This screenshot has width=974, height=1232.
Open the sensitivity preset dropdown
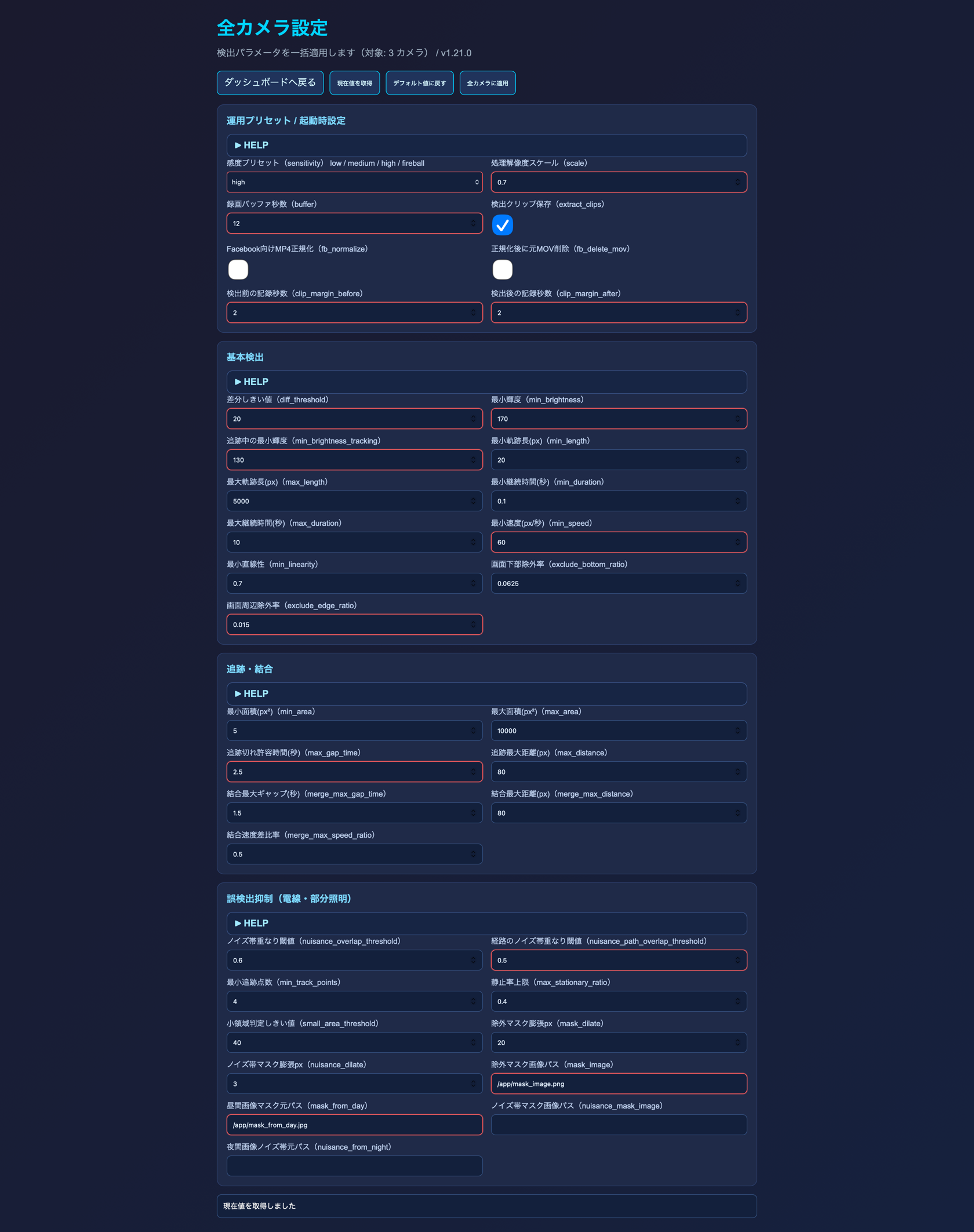[354, 182]
